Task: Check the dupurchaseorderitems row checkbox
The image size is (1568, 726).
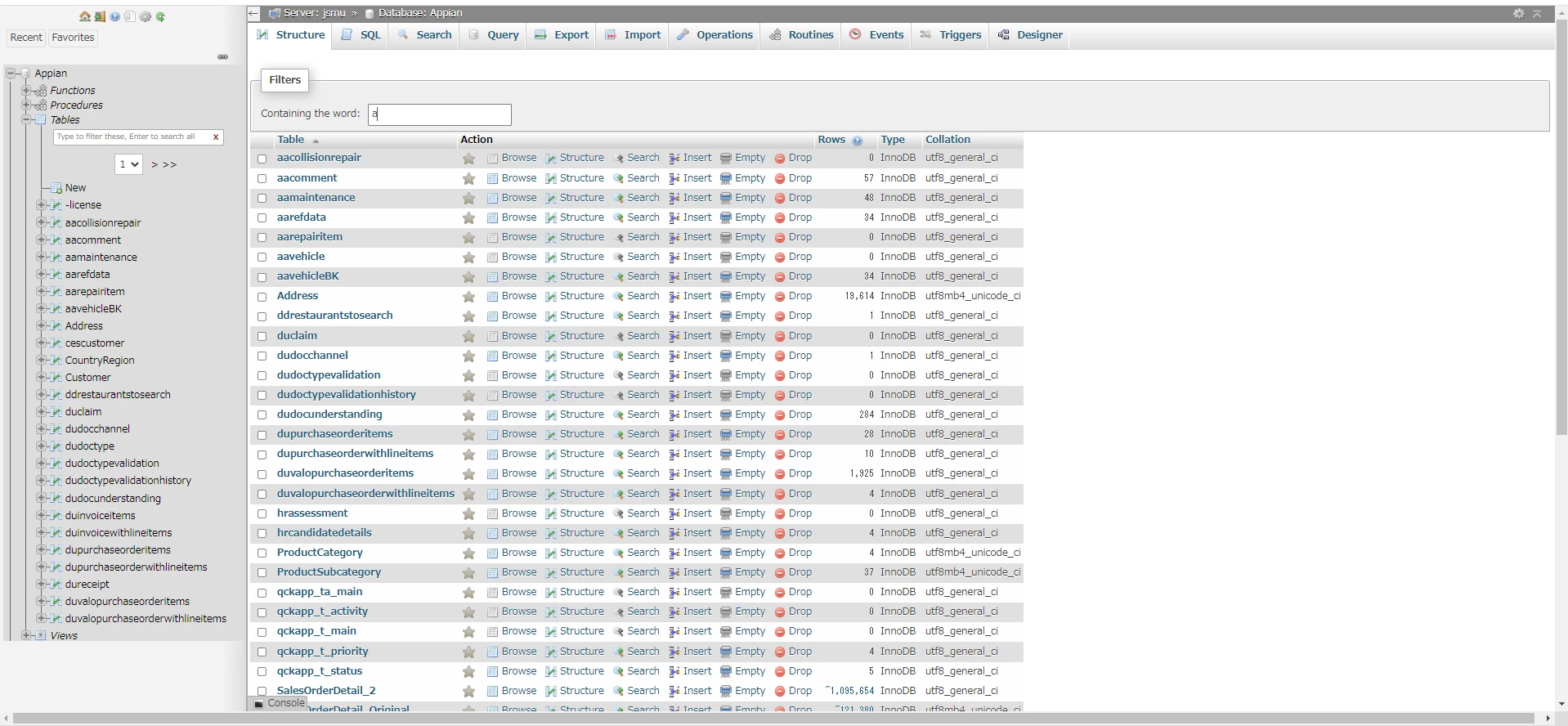Action: click(262, 435)
